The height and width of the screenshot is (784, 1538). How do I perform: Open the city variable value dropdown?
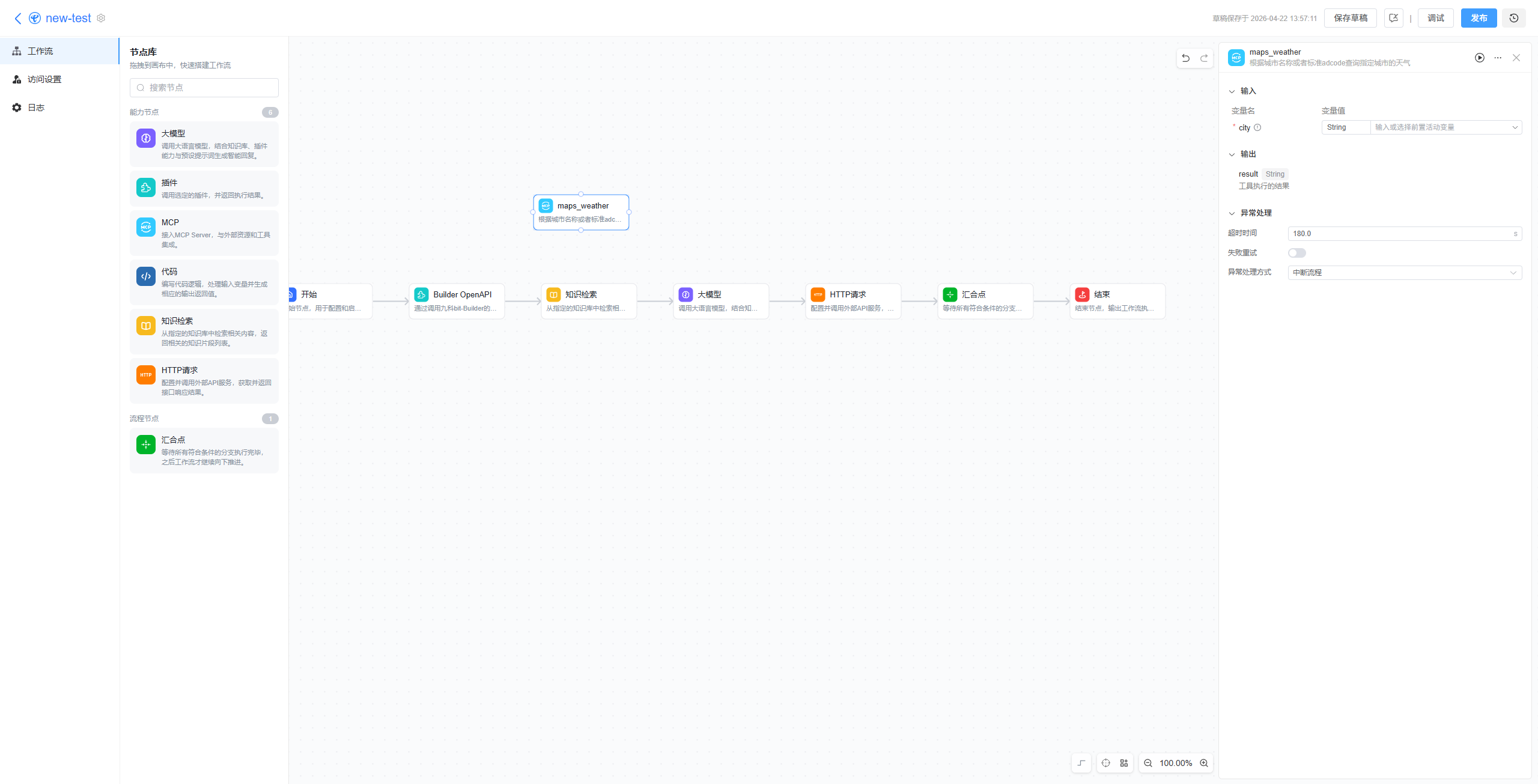tap(1446, 127)
